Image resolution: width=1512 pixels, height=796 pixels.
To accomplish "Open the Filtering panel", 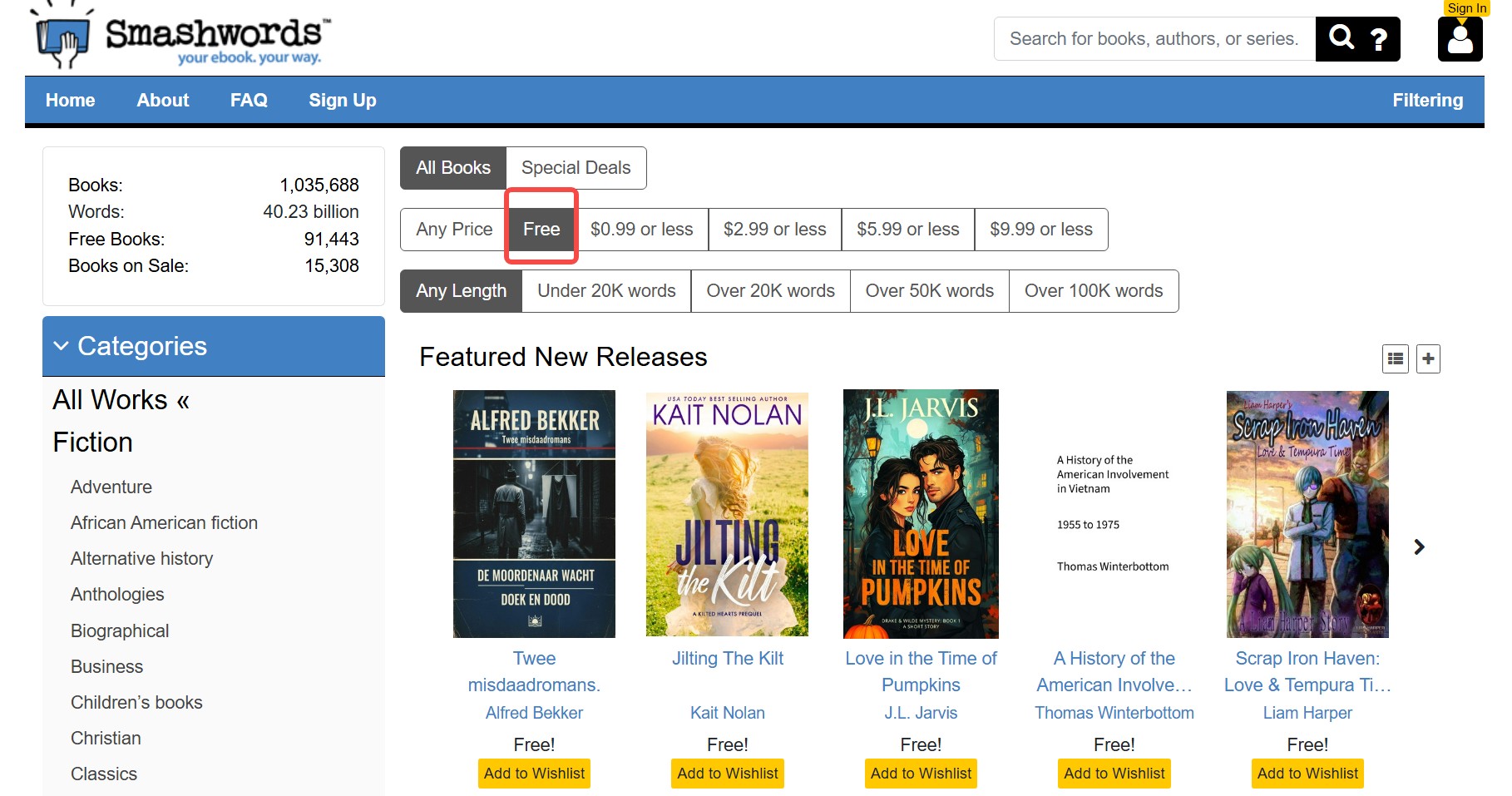I will (x=1428, y=100).
